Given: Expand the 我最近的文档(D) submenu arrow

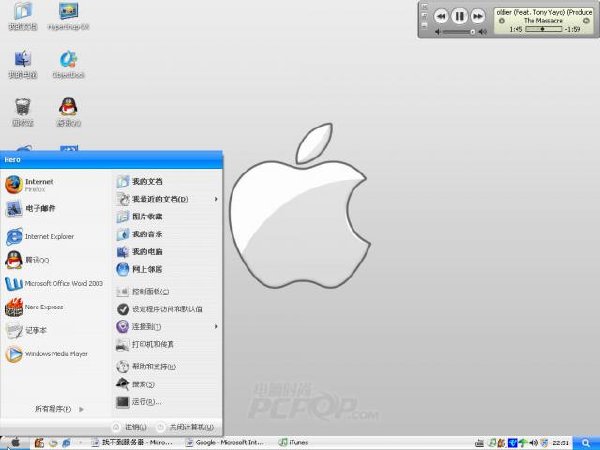Looking at the screenshot, I should (x=216, y=199).
